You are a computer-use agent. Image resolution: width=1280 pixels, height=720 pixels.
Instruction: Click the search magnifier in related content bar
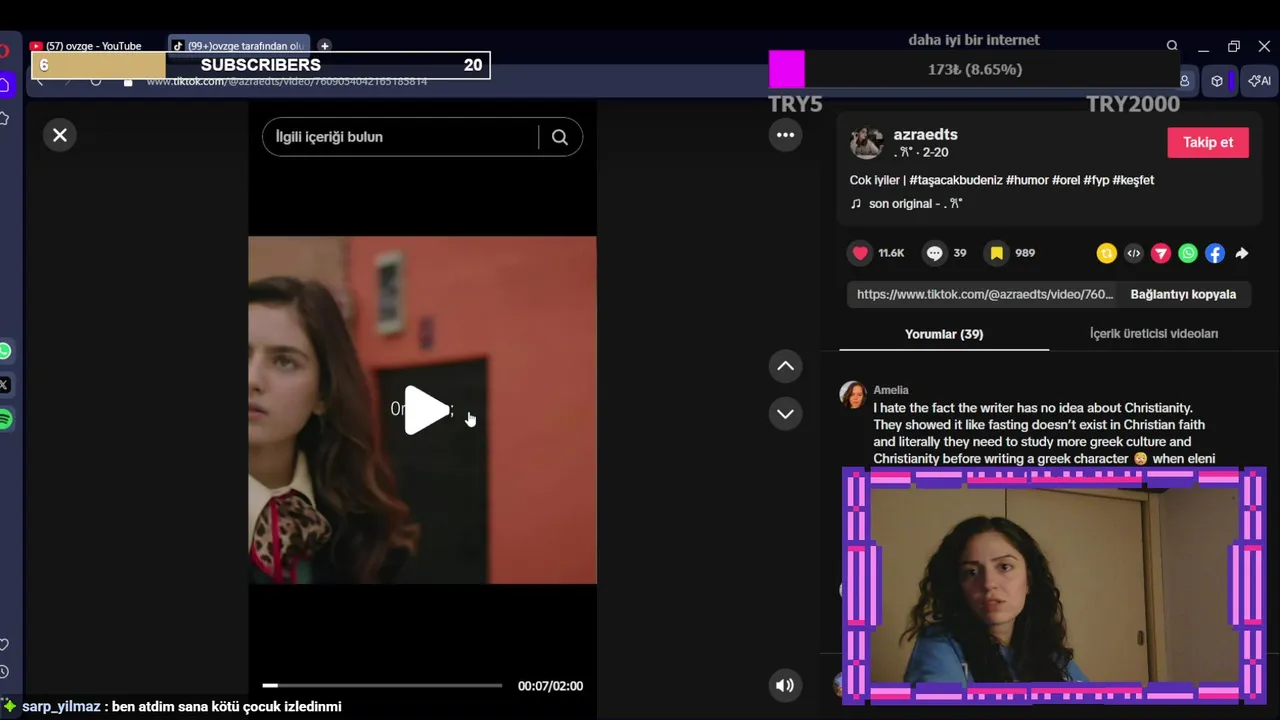[x=560, y=137]
